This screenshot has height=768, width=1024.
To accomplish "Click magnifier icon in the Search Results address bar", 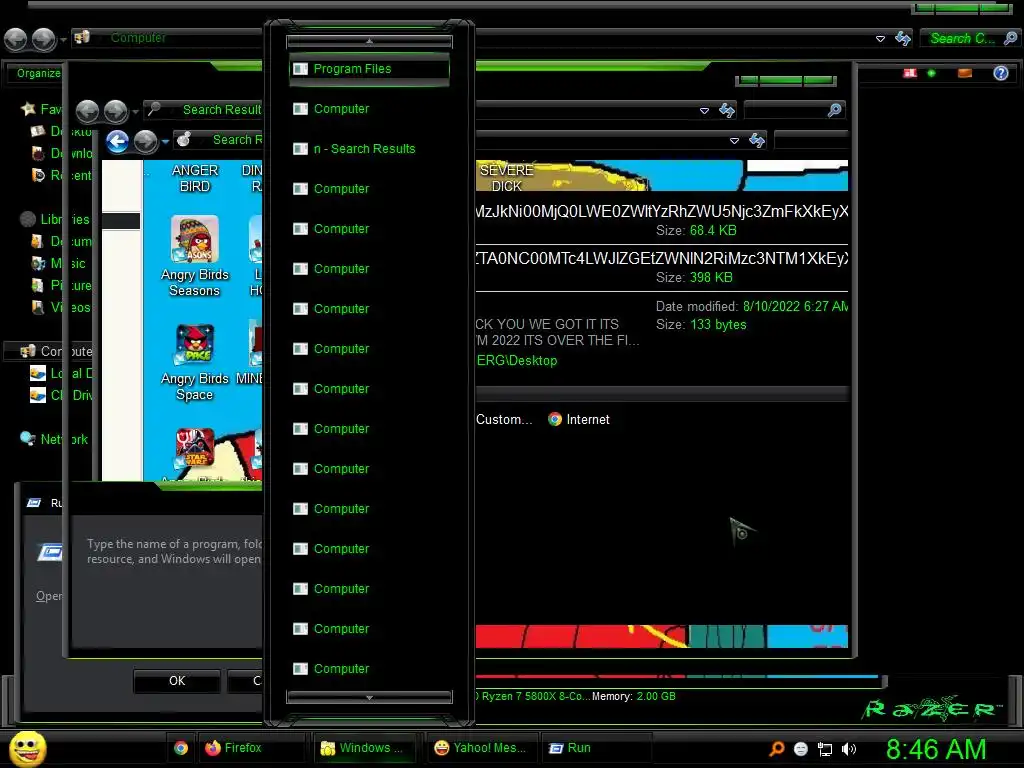I will [x=154, y=109].
